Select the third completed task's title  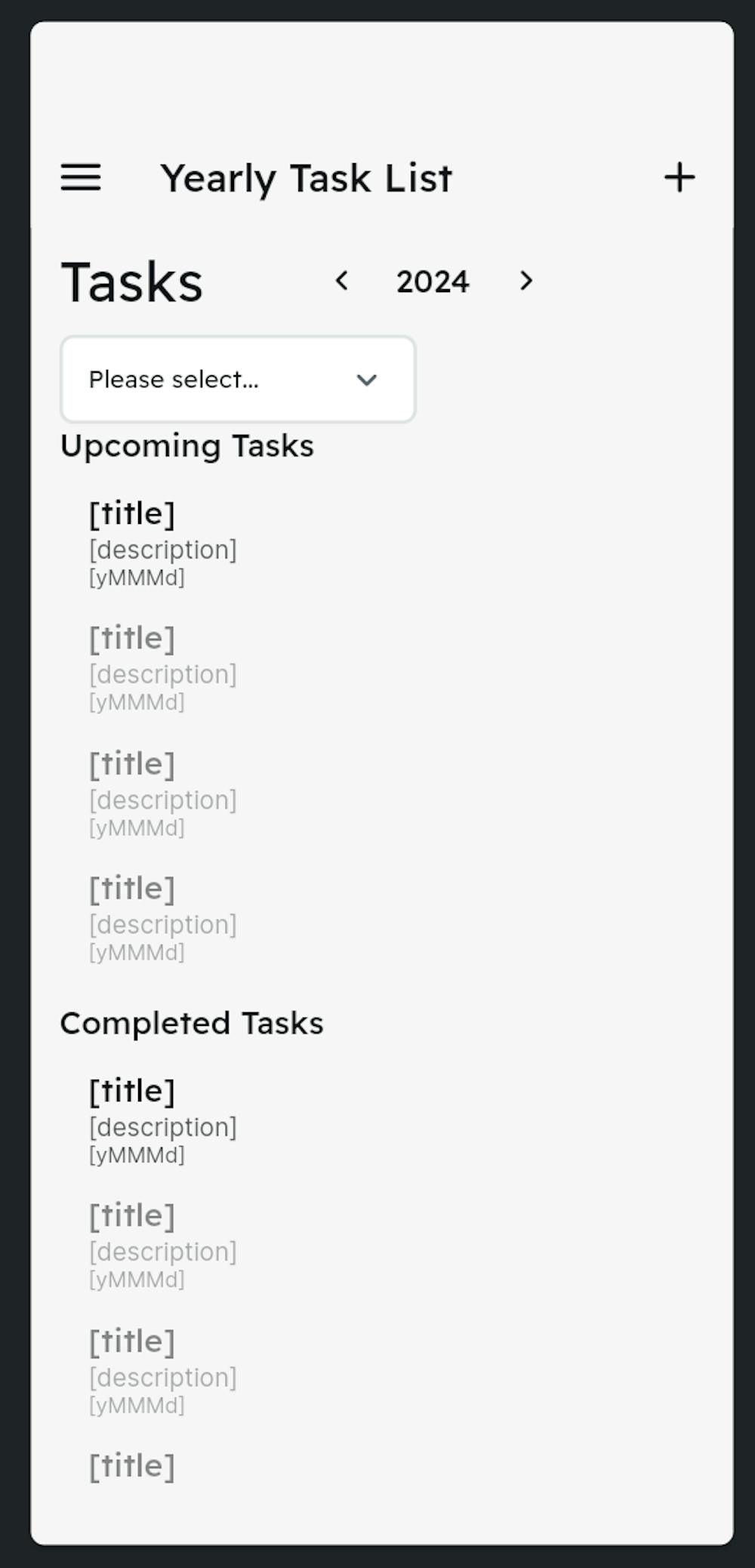click(x=132, y=1341)
